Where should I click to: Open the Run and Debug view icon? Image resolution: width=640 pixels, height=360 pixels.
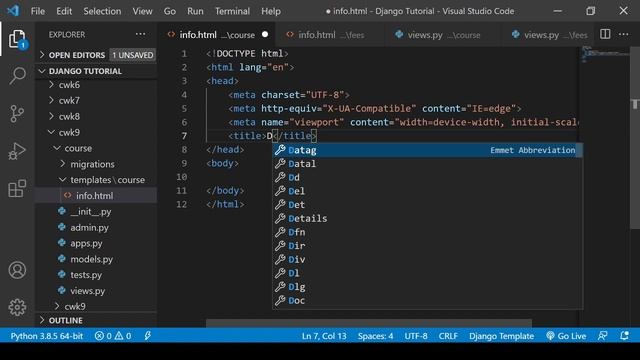tap(17, 151)
